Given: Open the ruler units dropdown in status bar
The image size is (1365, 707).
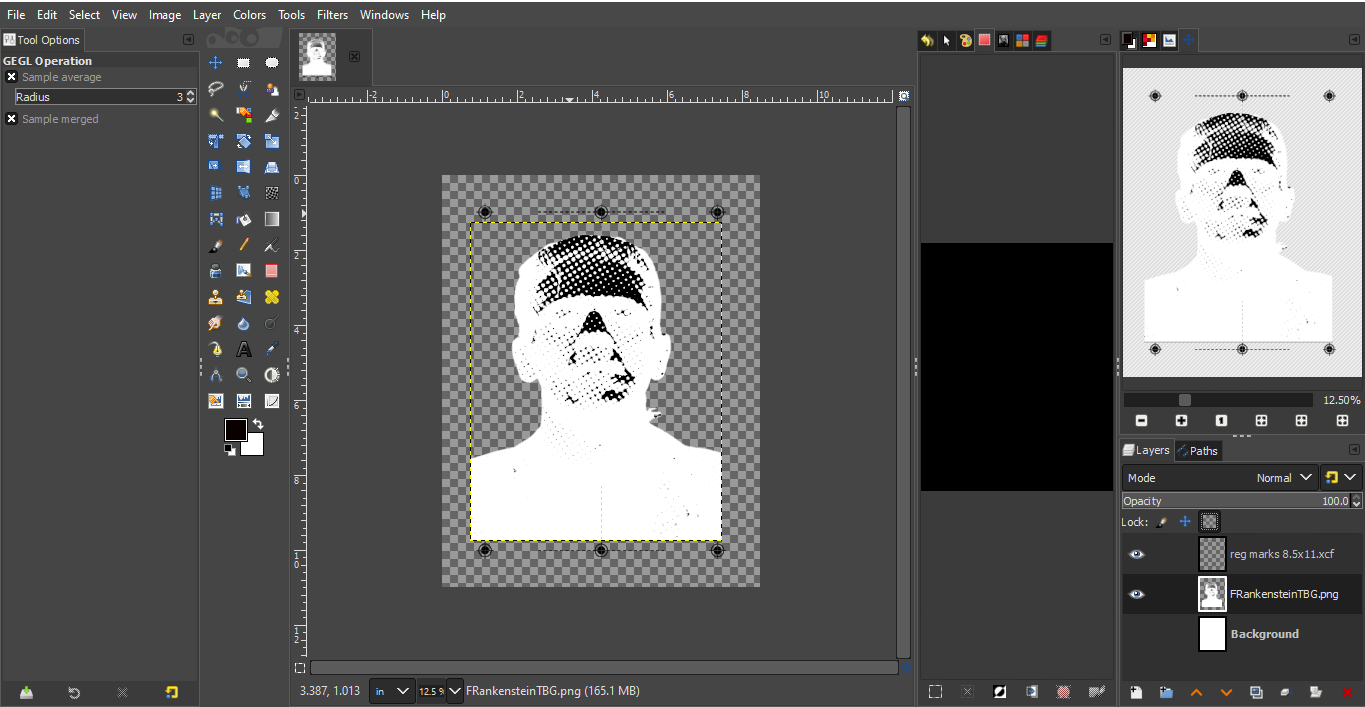Looking at the screenshot, I should (x=392, y=691).
